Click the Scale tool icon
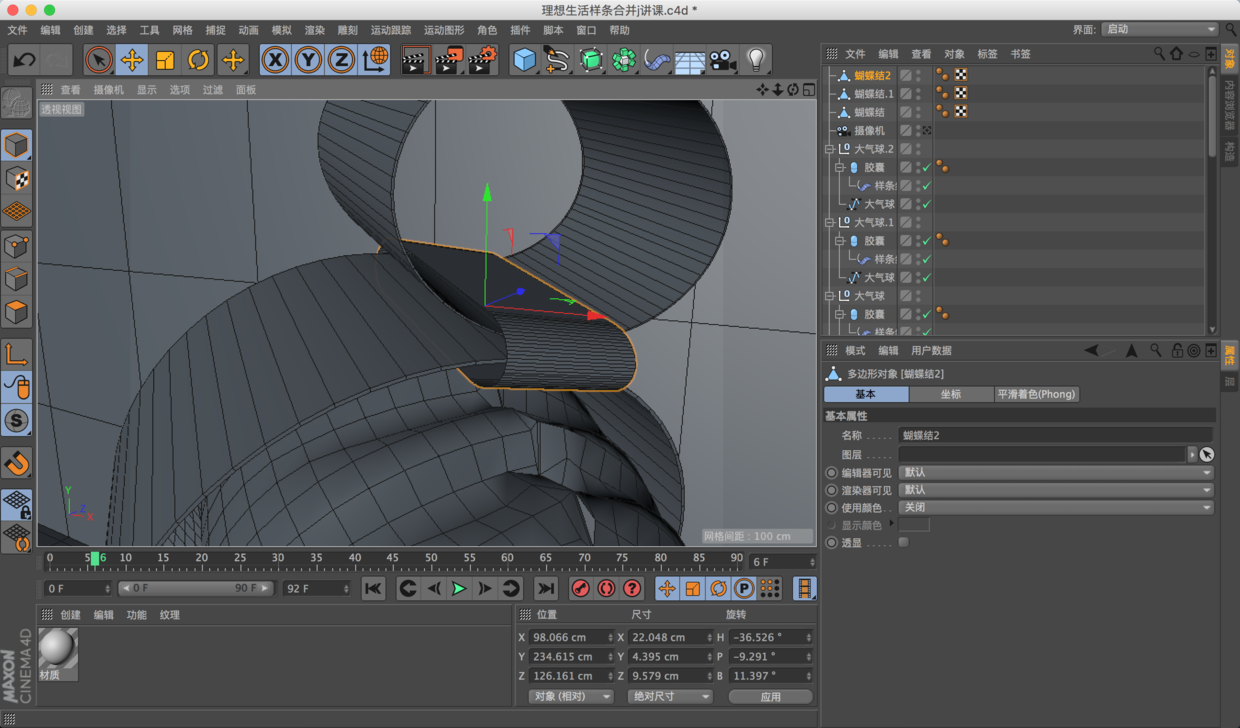1240x728 pixels. (165, 61)
